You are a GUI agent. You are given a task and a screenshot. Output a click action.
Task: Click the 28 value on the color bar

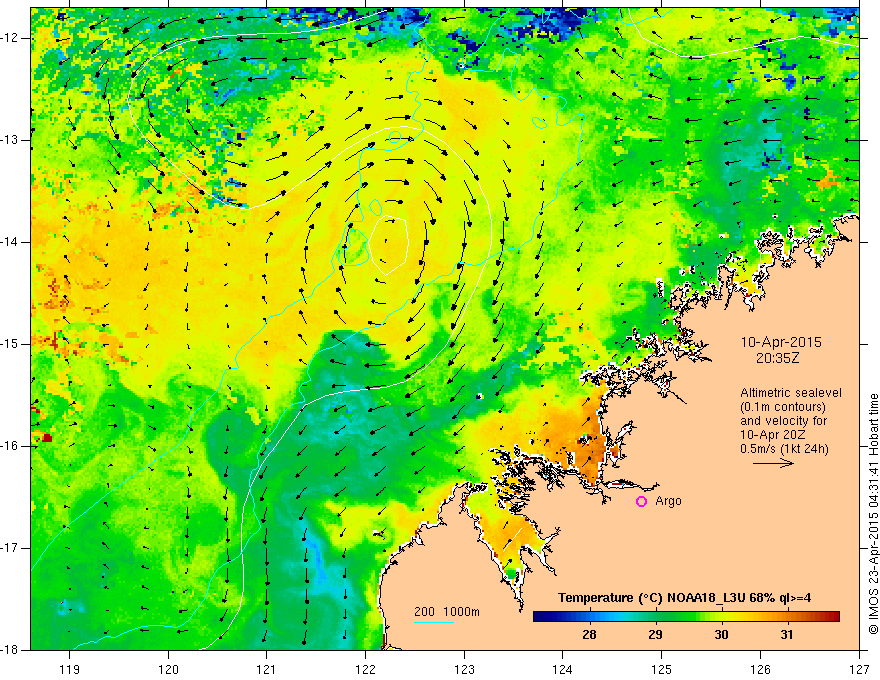coord(589,635)
